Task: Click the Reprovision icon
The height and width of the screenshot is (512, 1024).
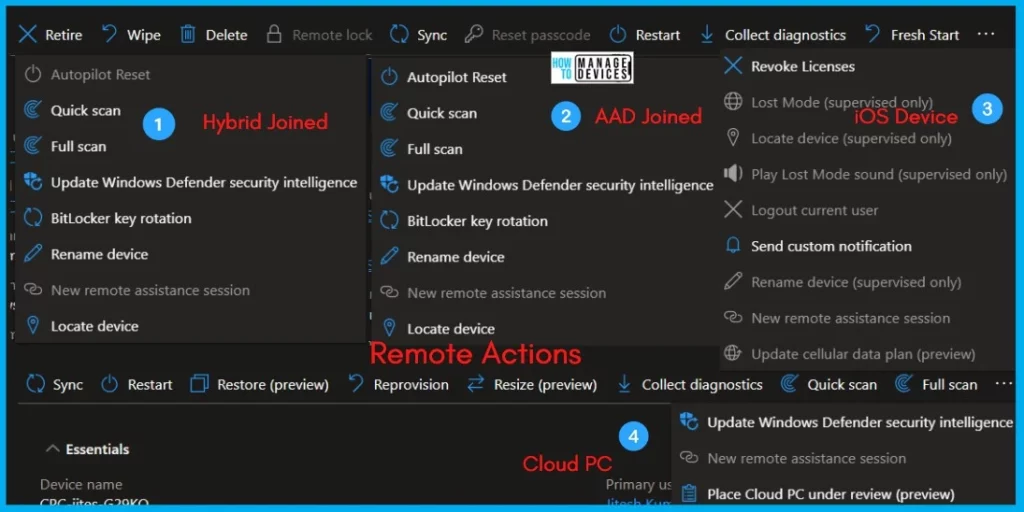Action: (x=356, y=384)
